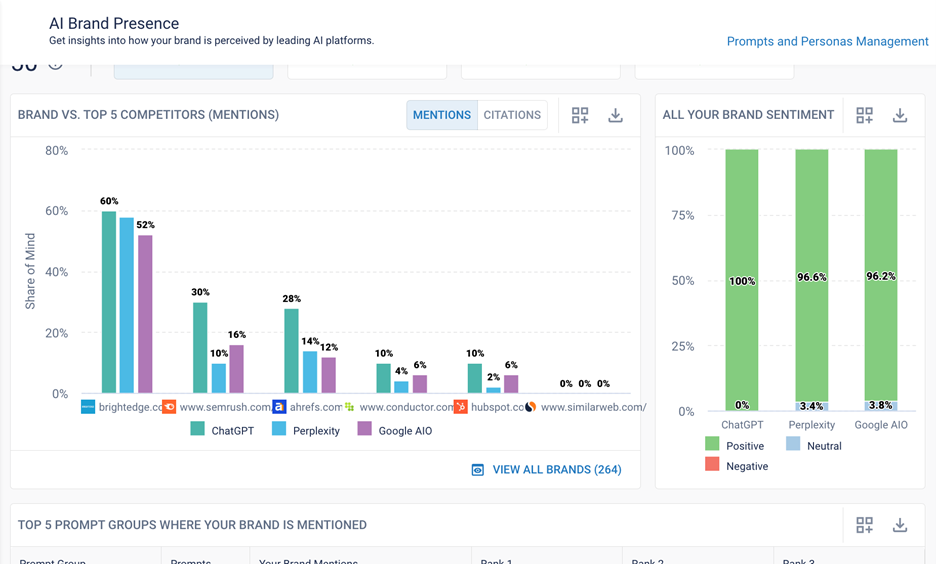Download the All Your Brand Sentiment chart
936x564 pixels.
pyautogui.click(x=900, y=115)
